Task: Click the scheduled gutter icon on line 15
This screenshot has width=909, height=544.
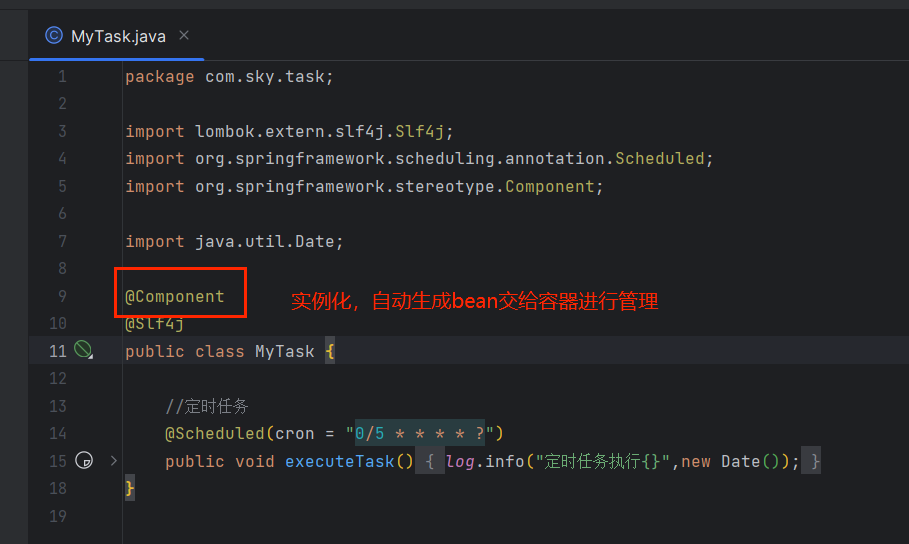Action: tap(84, 460)
